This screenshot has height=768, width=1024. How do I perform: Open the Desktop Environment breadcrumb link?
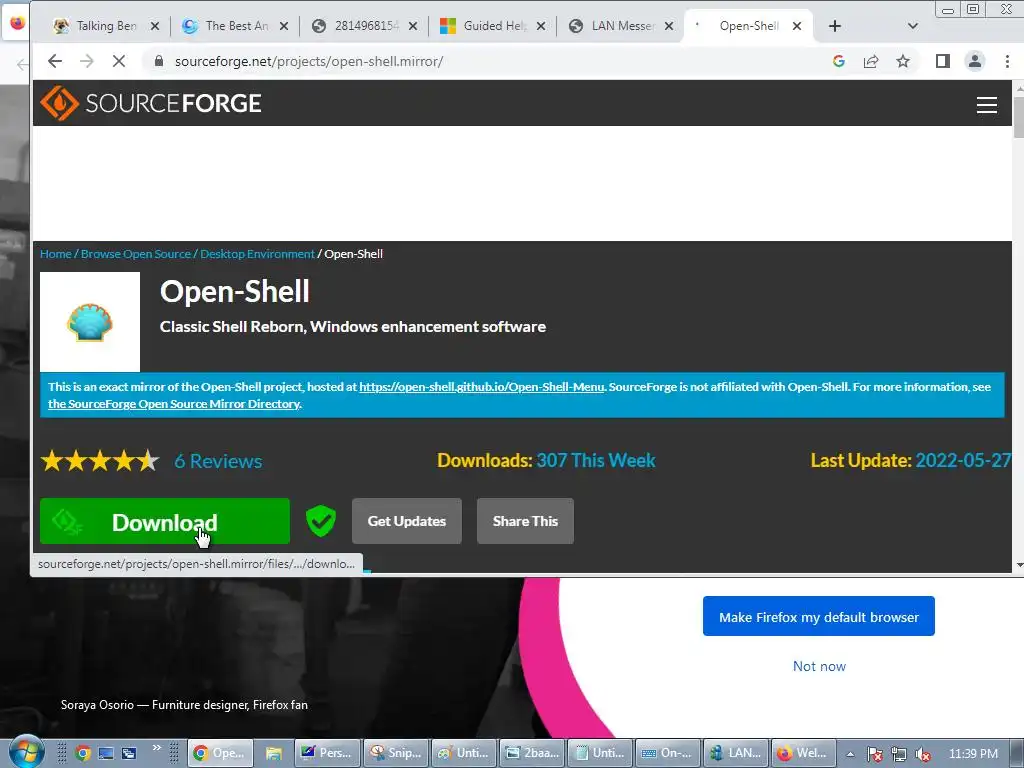[x=257, y=254]
